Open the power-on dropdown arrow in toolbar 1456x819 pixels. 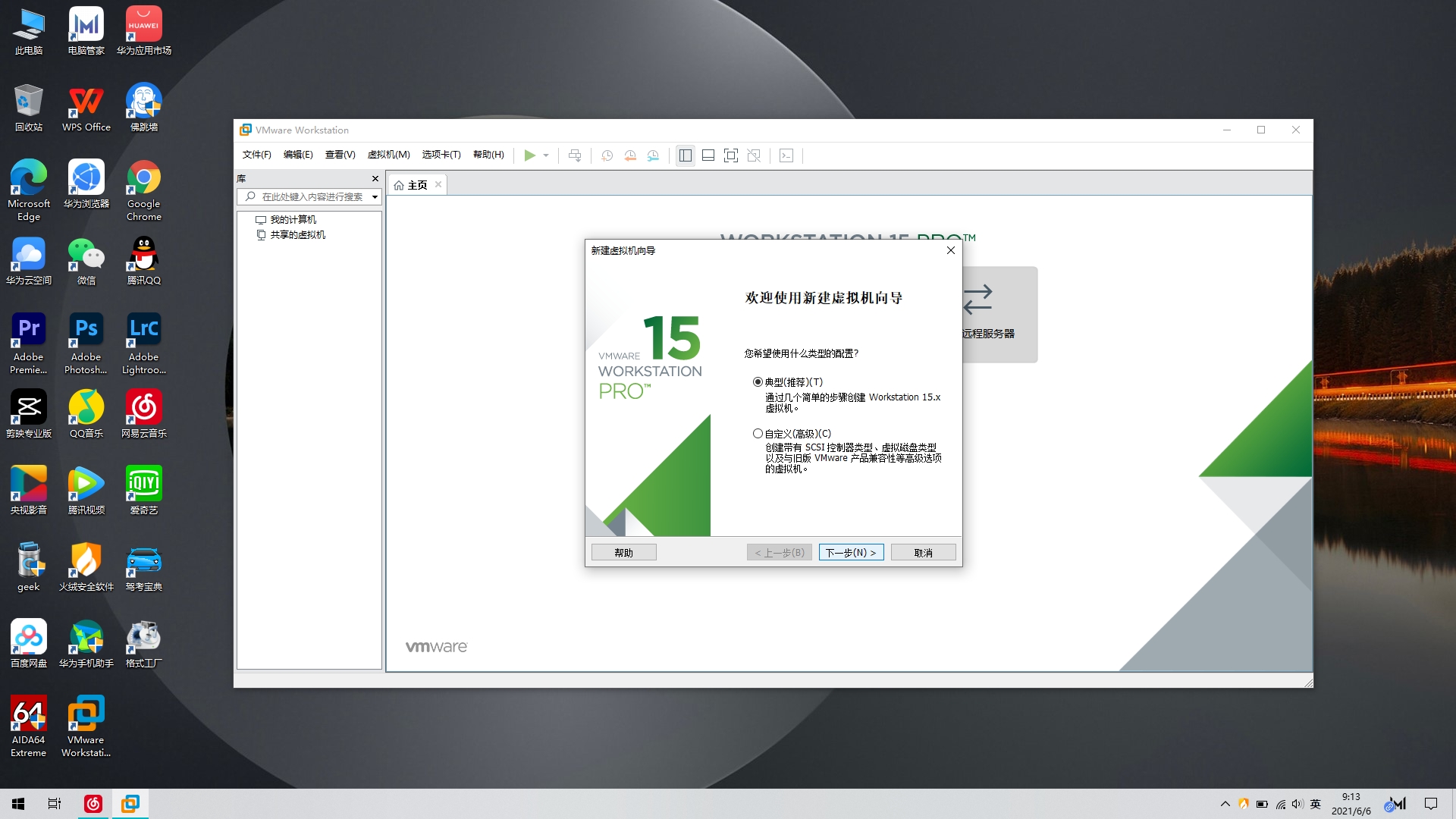(546, 155)
